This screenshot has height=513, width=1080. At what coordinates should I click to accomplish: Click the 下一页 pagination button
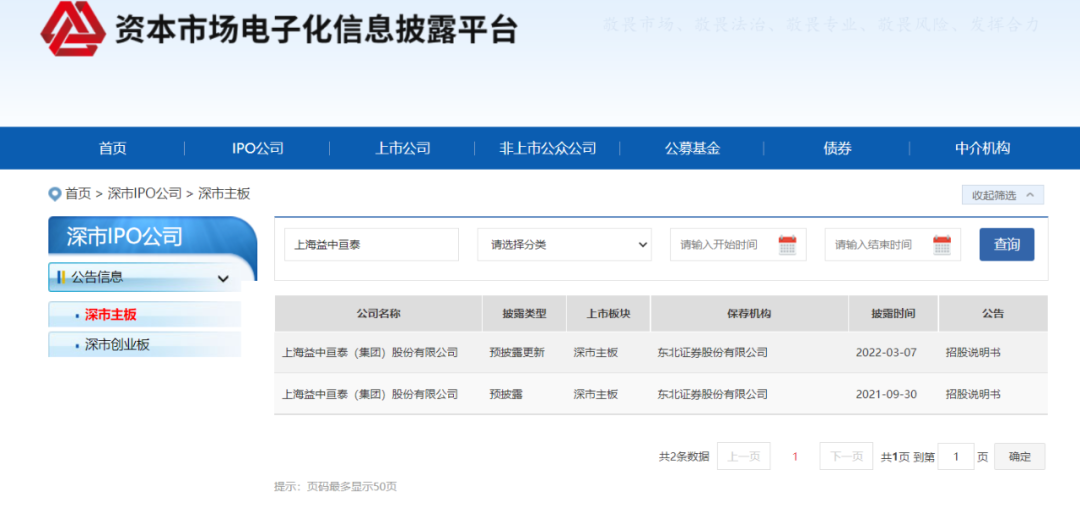(x=846, y=457)
